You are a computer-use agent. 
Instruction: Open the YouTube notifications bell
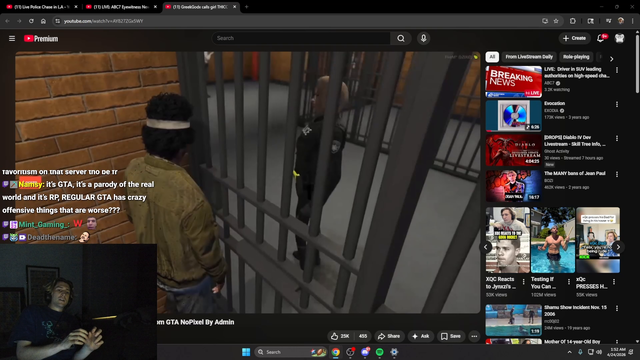click(x=600, y=38)
